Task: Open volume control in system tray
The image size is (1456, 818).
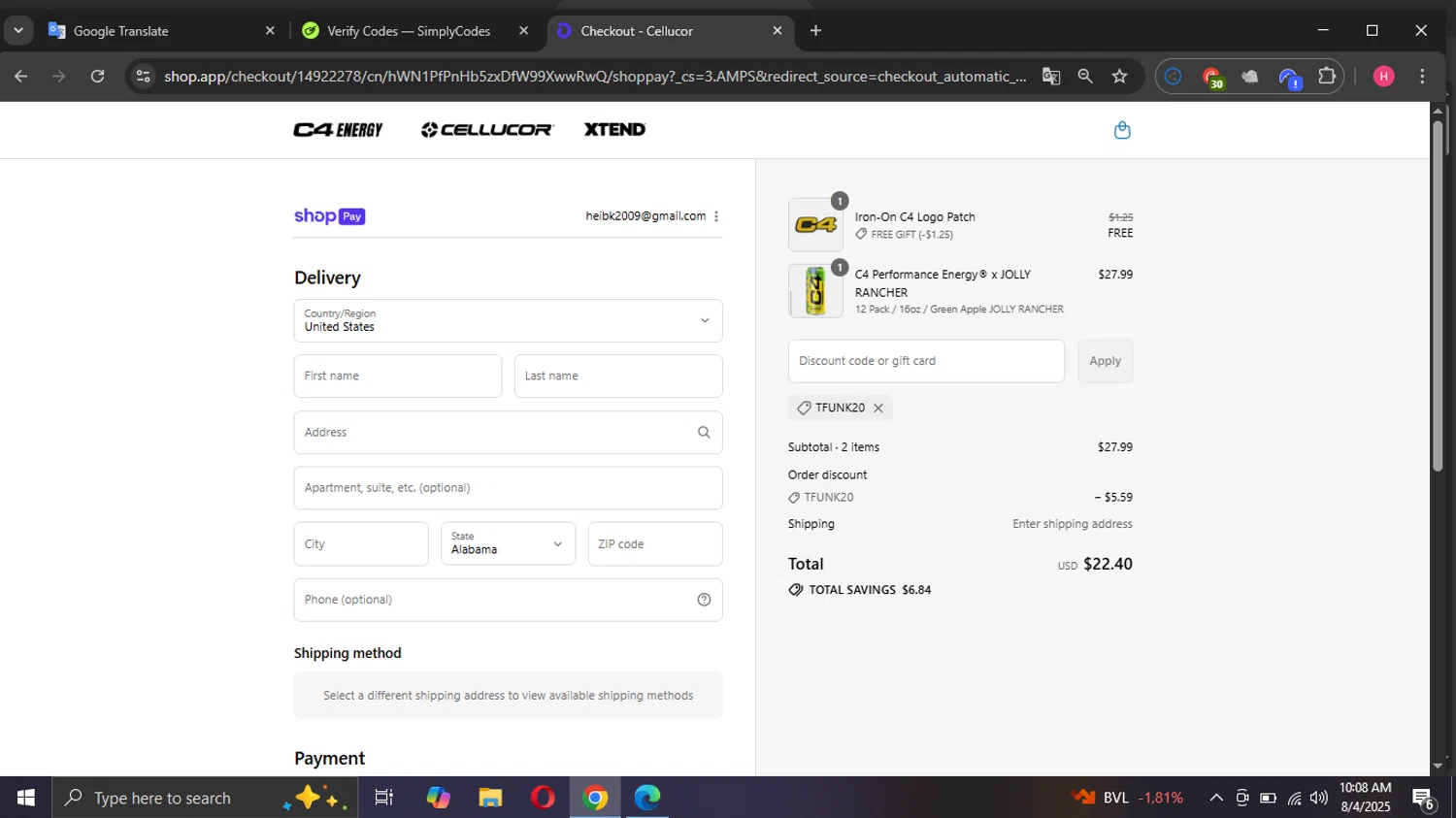Action: click(1318, 798)
